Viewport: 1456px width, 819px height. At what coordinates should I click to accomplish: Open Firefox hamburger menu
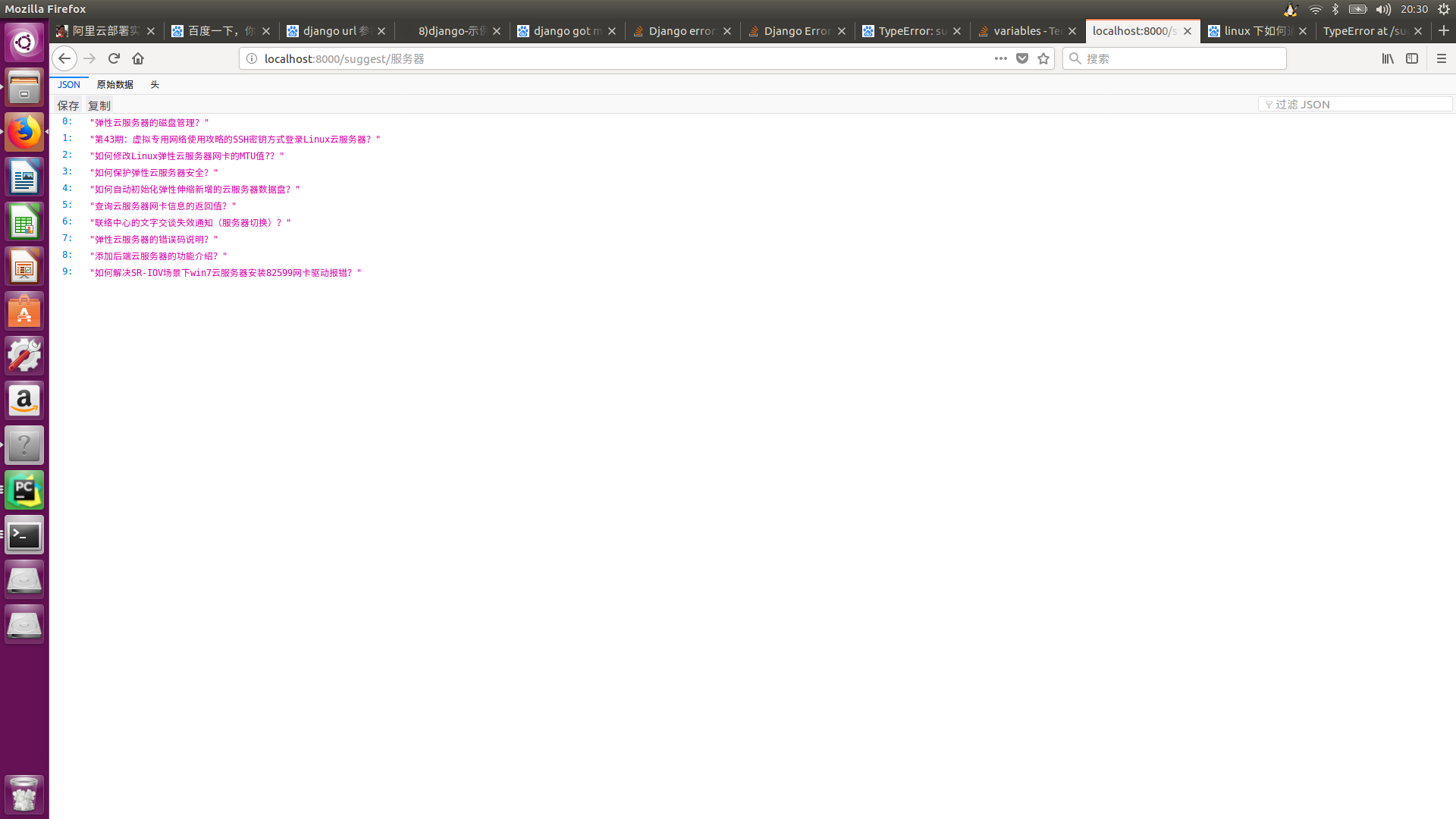[1442, 58]
